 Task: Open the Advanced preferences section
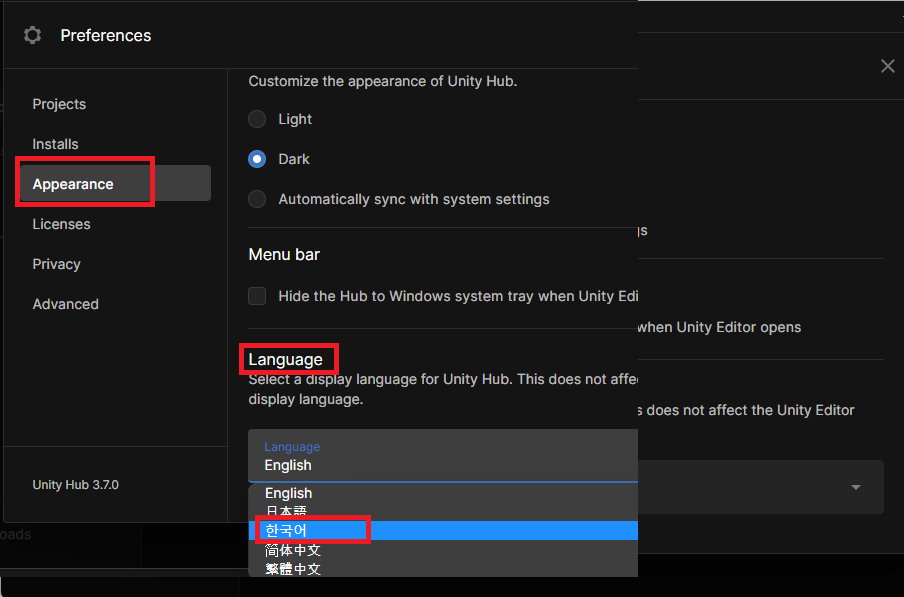point(65,304)
